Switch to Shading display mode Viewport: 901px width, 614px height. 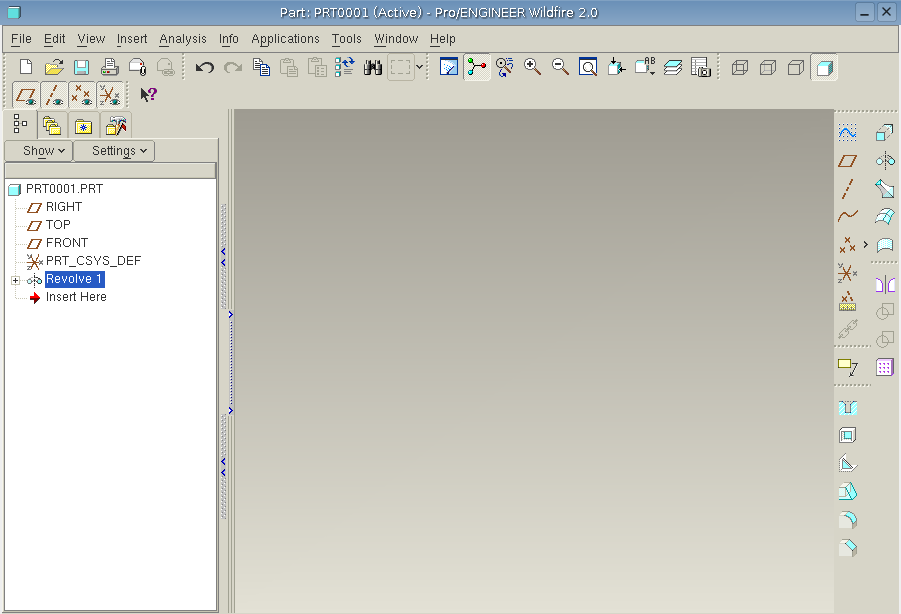(x=824, y=68)
